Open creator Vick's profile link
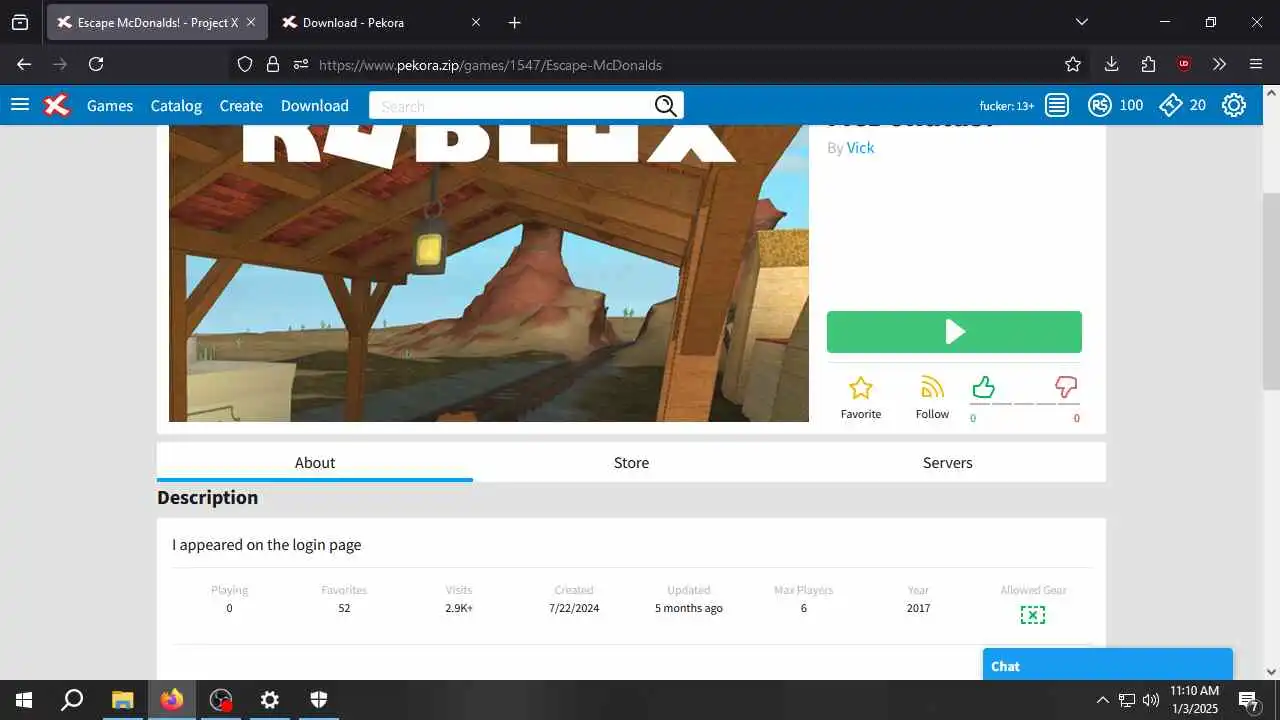This screenshot has height=720, width=1280. point(860,147)
